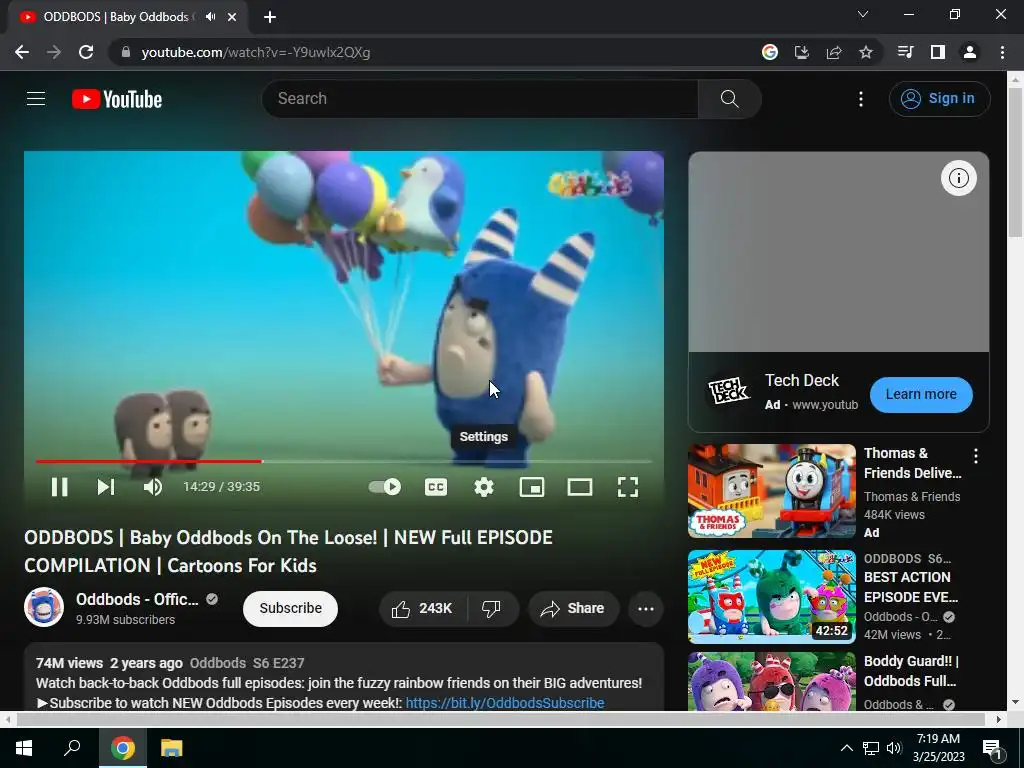
Task: Open BEST ACTION EPISODE video thumbnail
Action: [x=772, y=597]
